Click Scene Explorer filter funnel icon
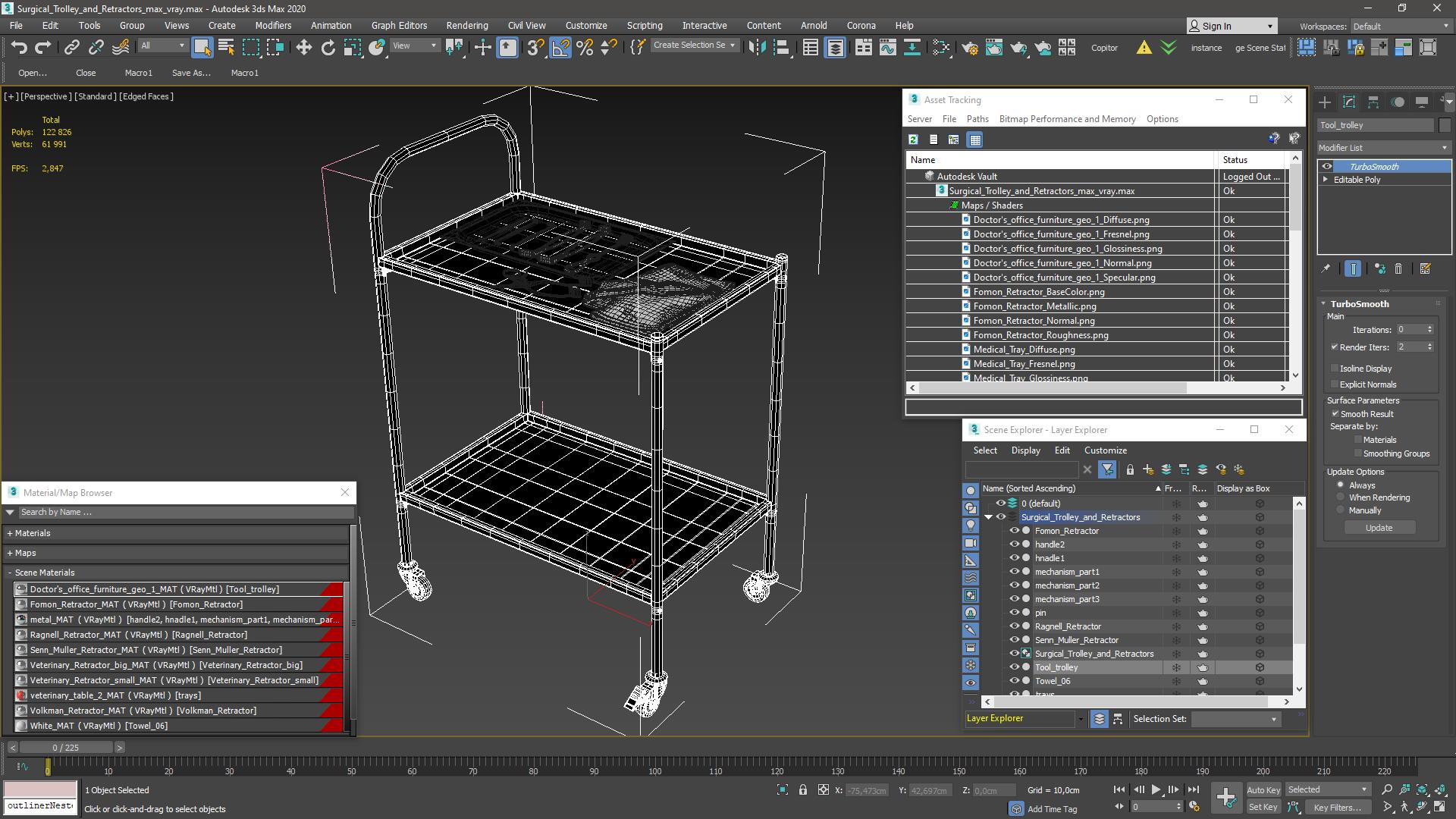The image size is (1456, 819). coord(1107,469)
